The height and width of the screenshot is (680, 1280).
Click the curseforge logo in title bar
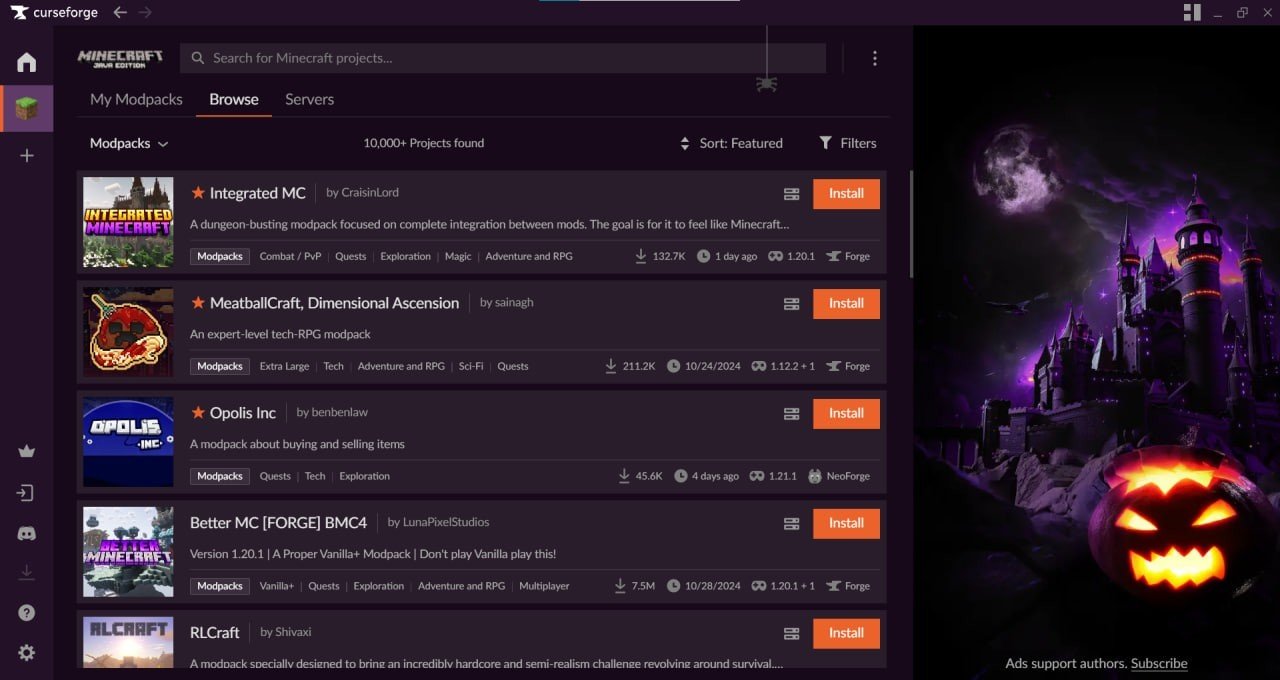coord(54,12)
